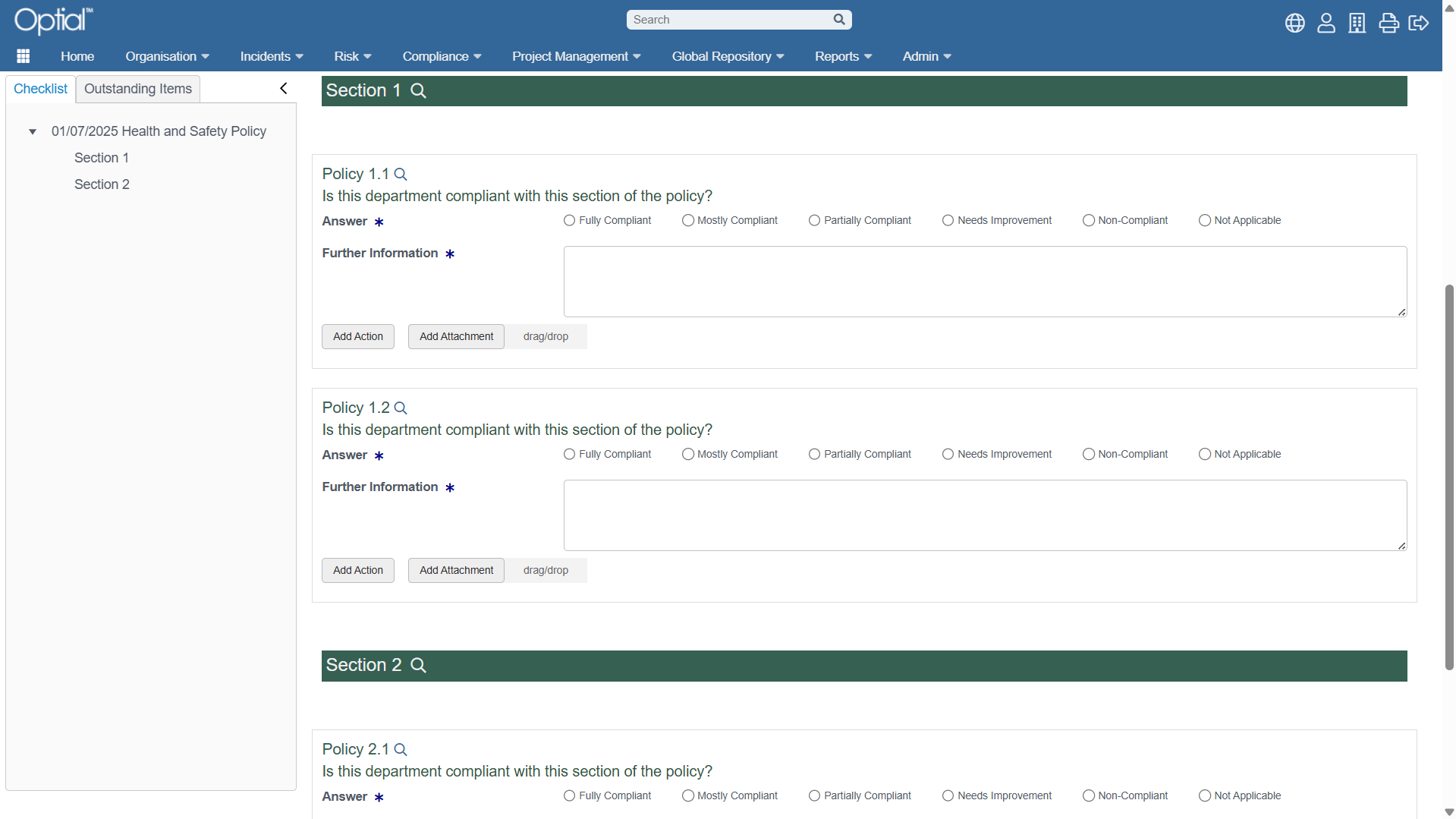Open the language selector globe icon

tap(1295, 23)
